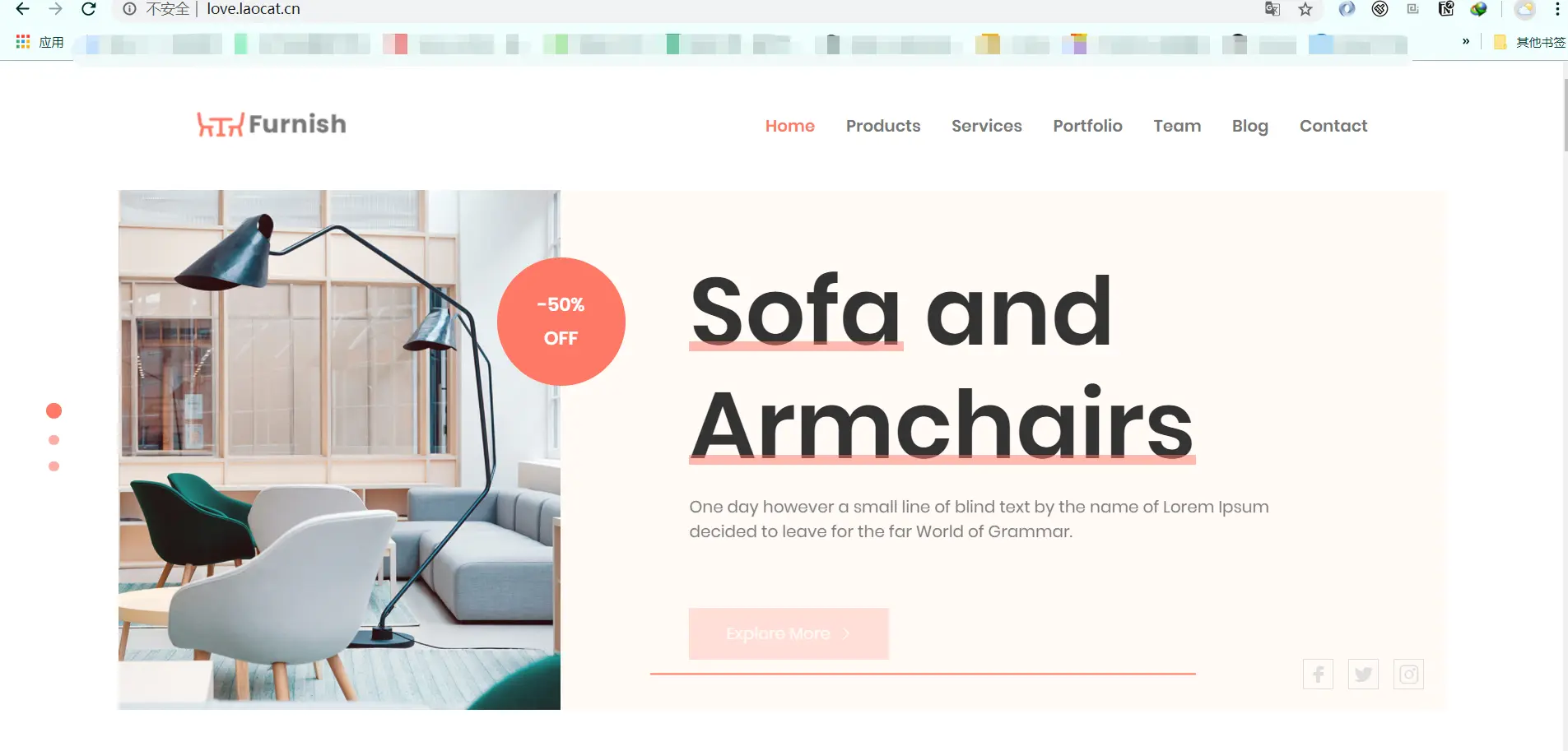Click the translate page icon
This screenshot has width=1568, height=751.
click(x=1273, y=9)
